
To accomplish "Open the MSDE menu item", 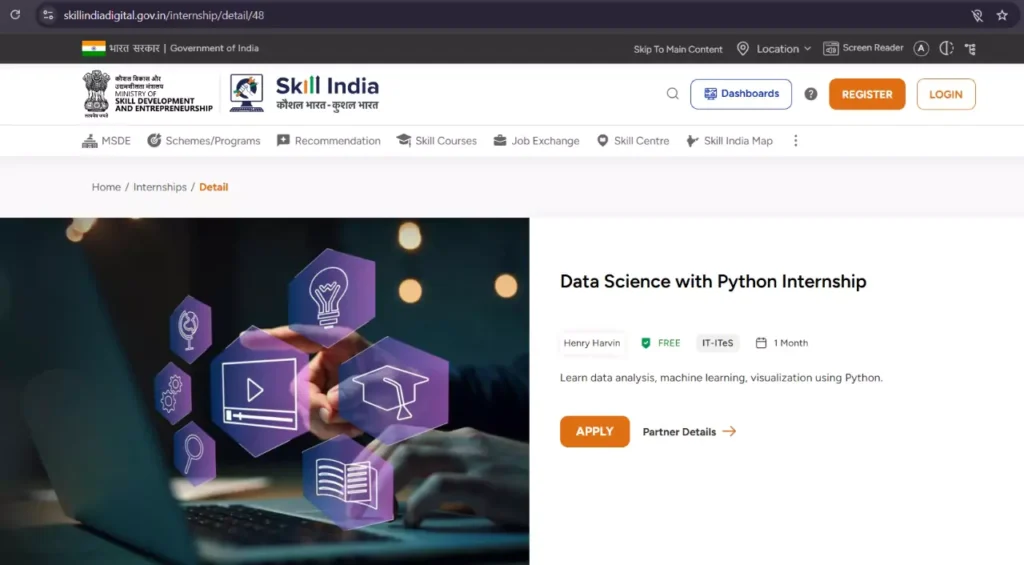I will click(x=106, y=140).
